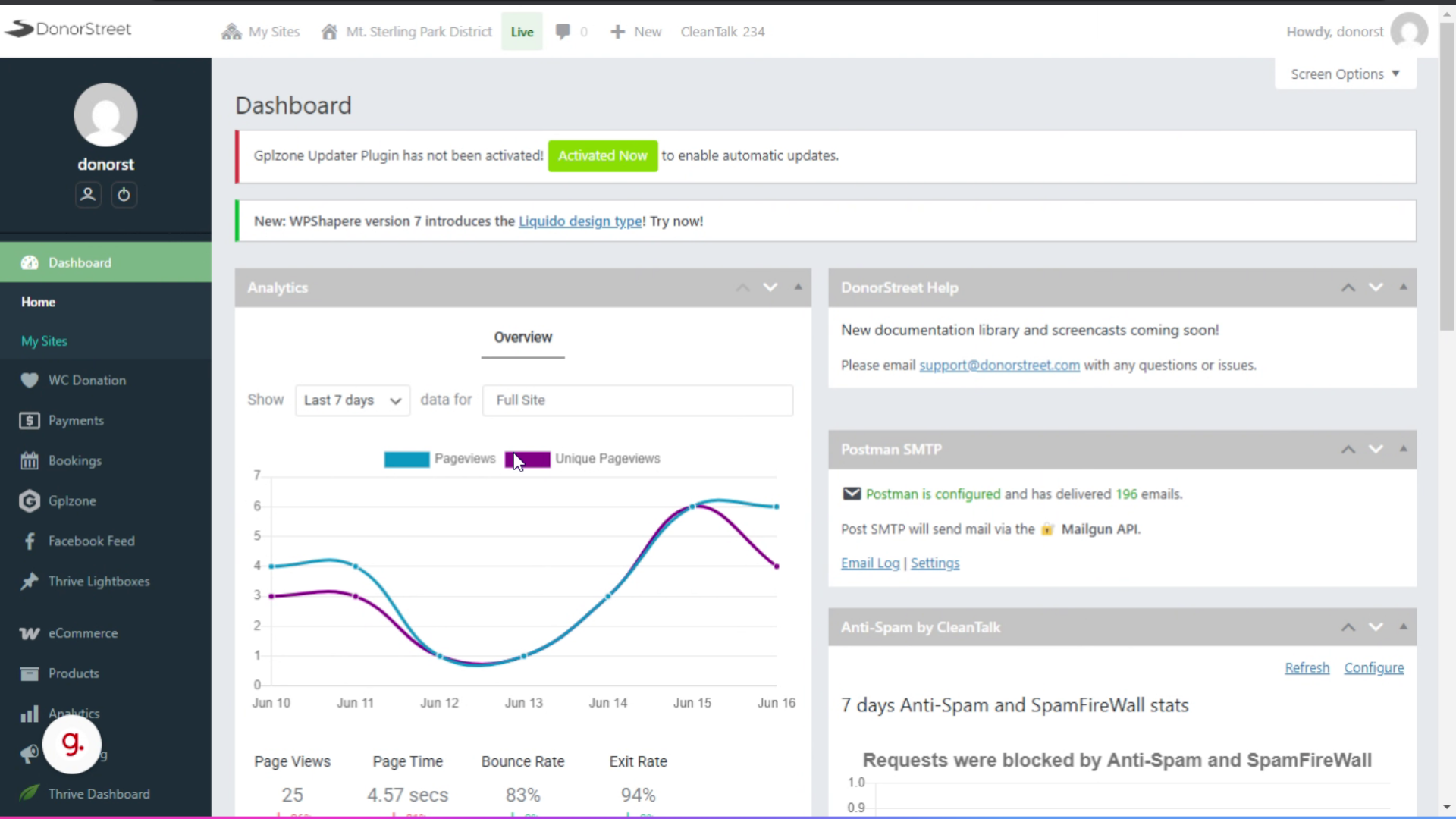1456x819 pixels.
Task: Click the Grammarly floating badge
Action: pyautogui.click(x=72, y=744)
